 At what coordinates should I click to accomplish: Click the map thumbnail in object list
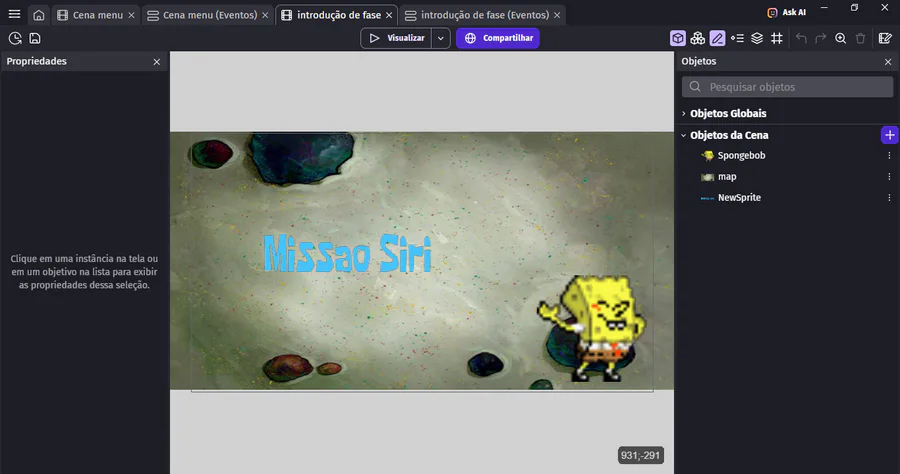(708, 177)
